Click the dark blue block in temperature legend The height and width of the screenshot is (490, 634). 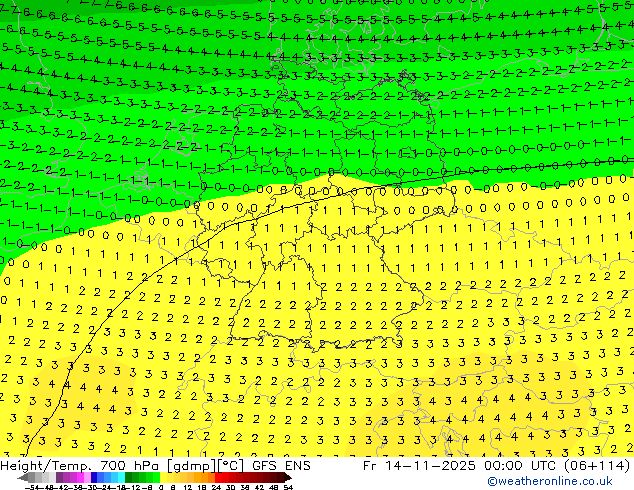point(94,478)
